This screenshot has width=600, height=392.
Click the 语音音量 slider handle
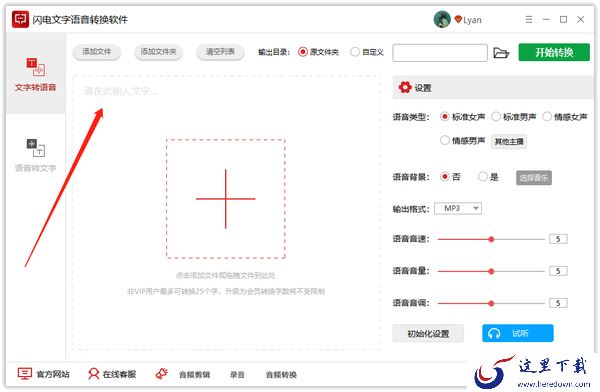[x=491, y=271]
